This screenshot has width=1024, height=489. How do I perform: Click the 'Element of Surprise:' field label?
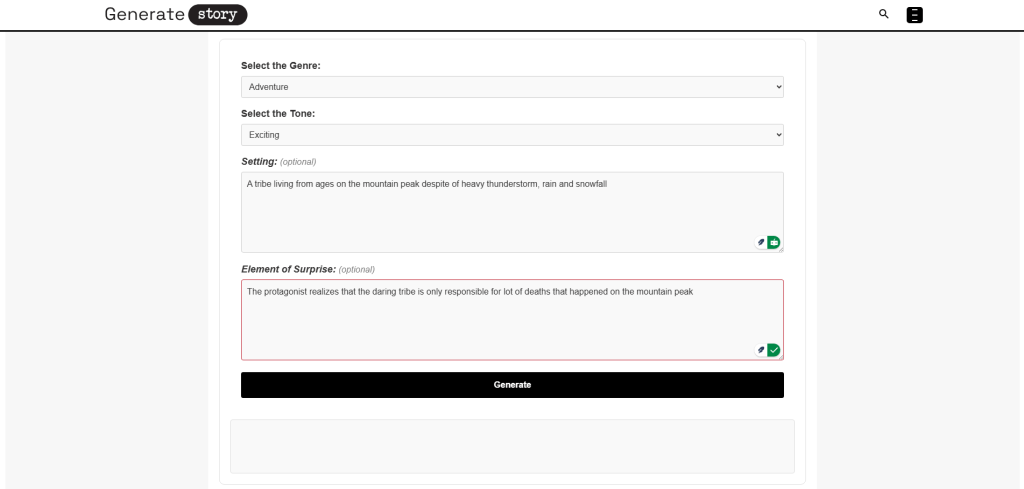(289, 269)
